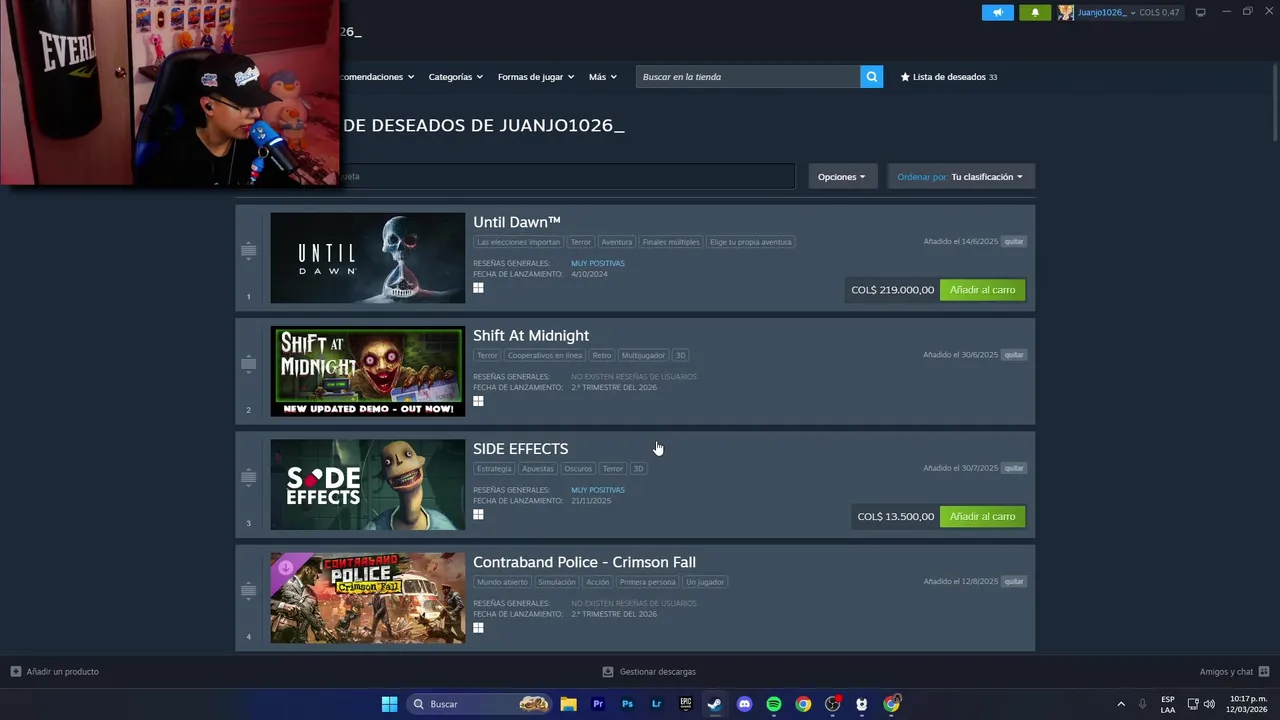Click ESP LAA language indicator
Viewport: 1280px width, 720px height.
[1168, 704]
